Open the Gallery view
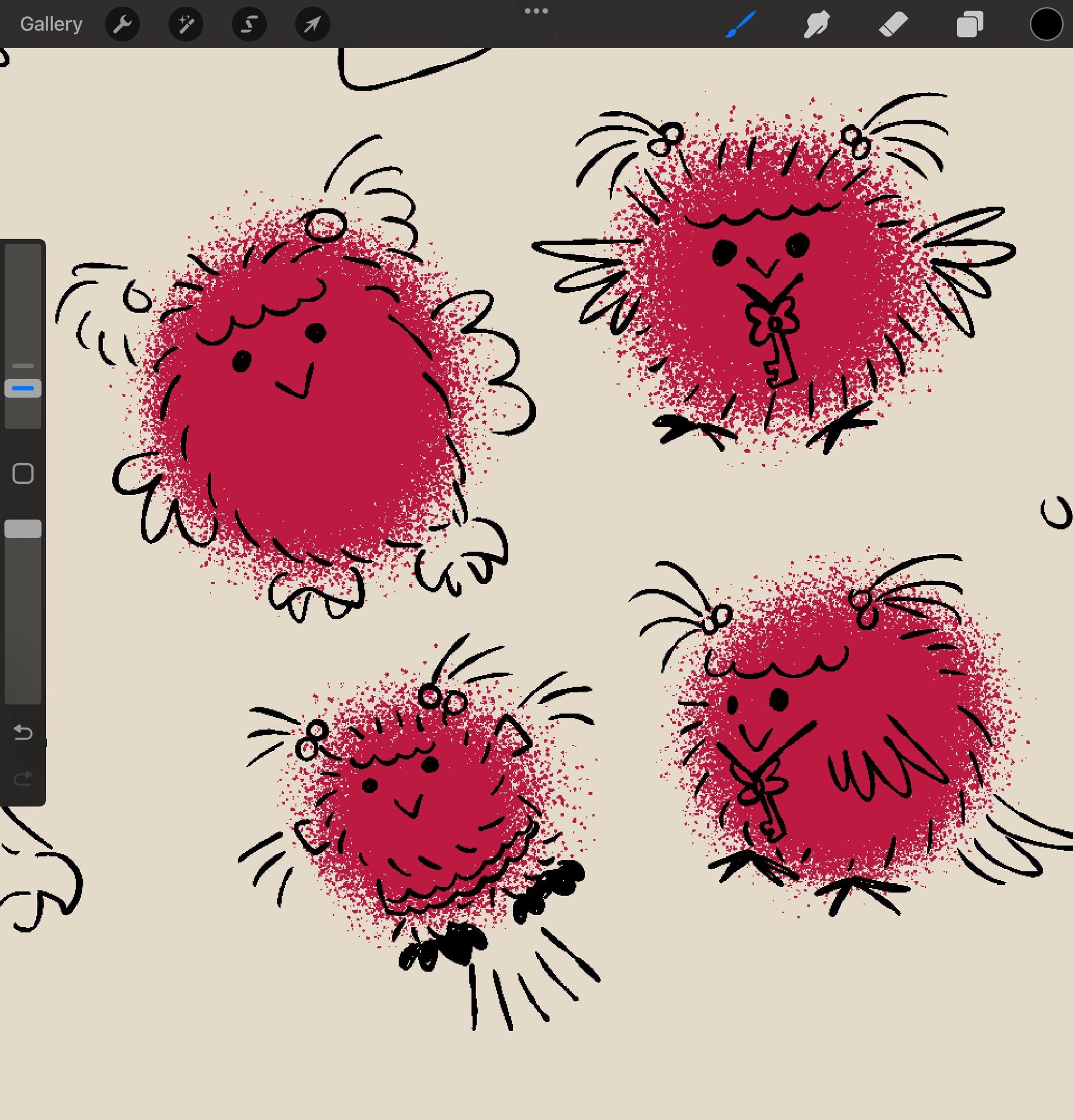Image resolution: width=1073 pixels, height=1120 pixels. click(x=51, y=24)
